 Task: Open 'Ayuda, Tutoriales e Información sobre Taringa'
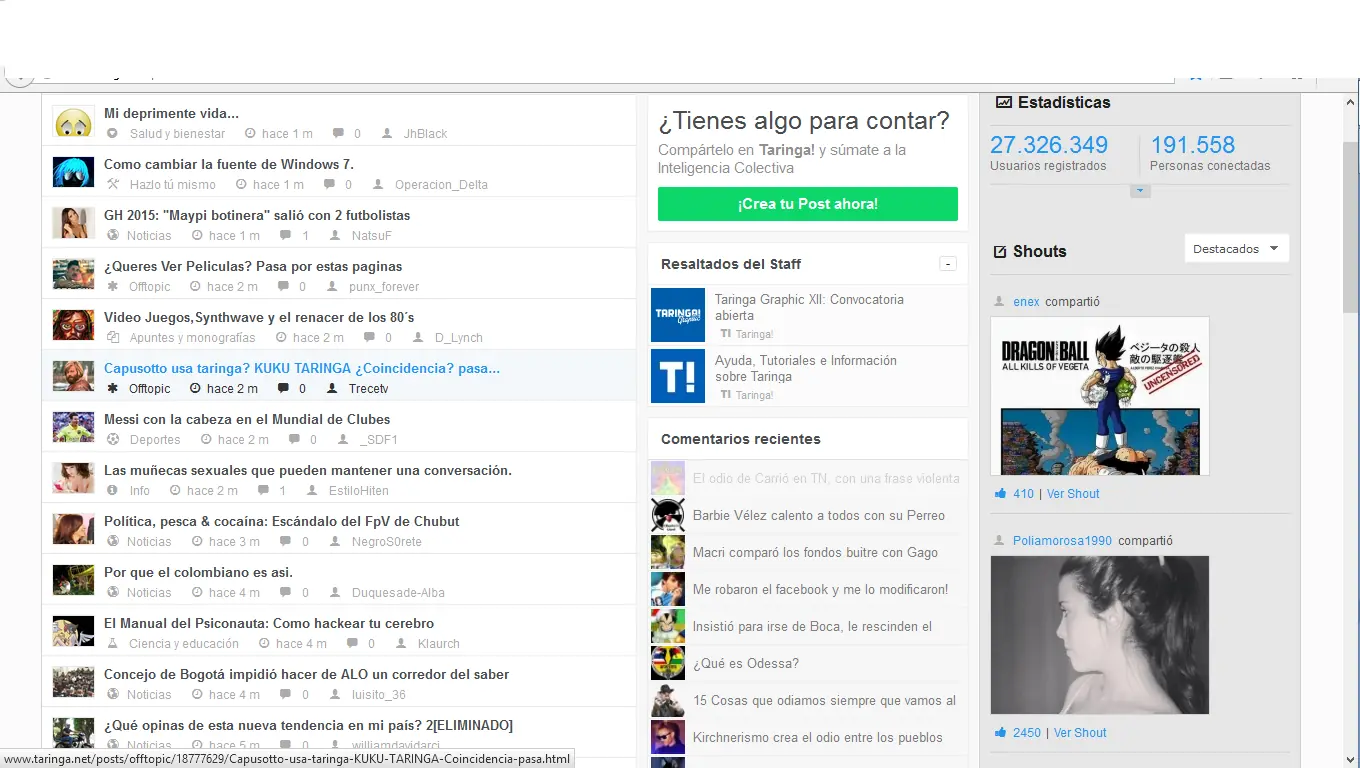806,368
